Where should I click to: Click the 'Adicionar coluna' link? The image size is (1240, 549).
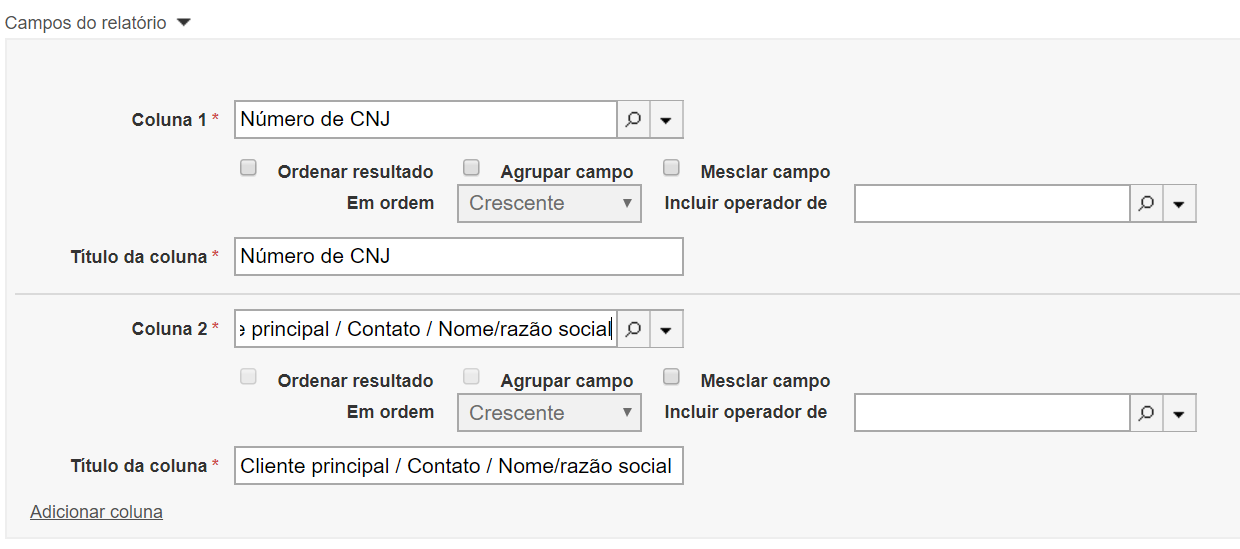click(x=96, y=512)
